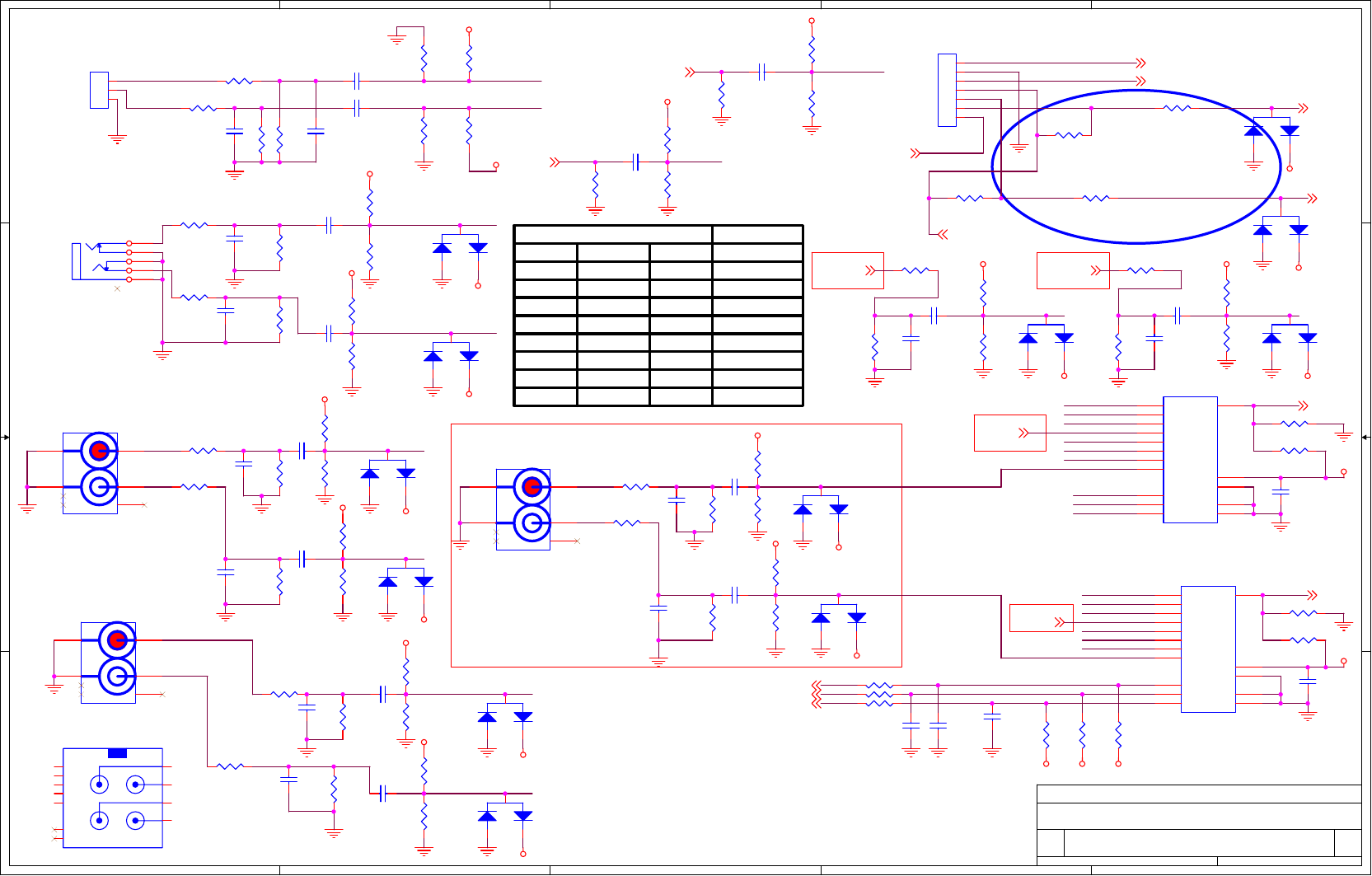Click the red label box beside the upper IC

pyautogui.click(x=1010, y=433)
